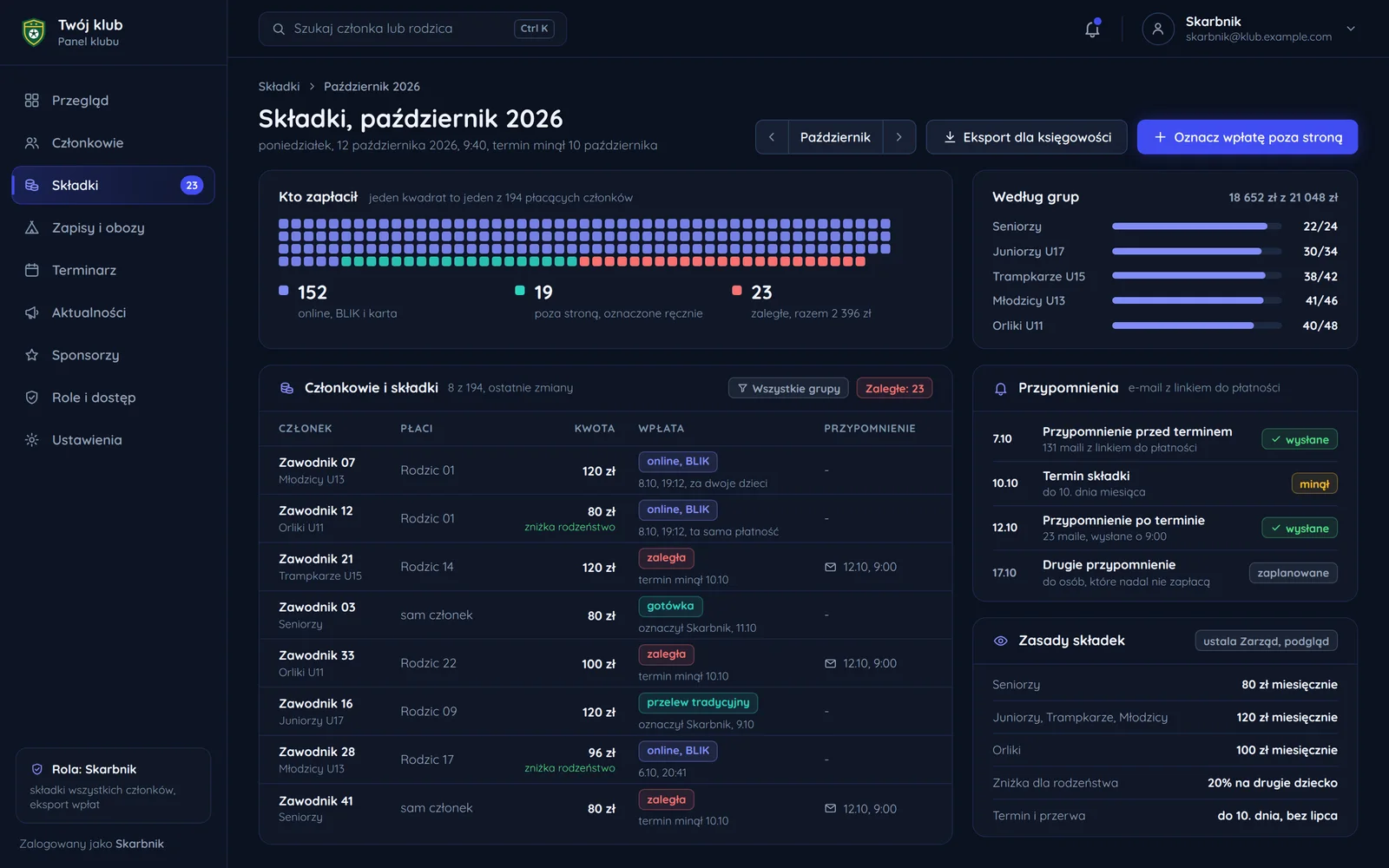Click the ustala Zarząd, podgląd badge
1389x868 pixels.
click(x=1266, y=641)
